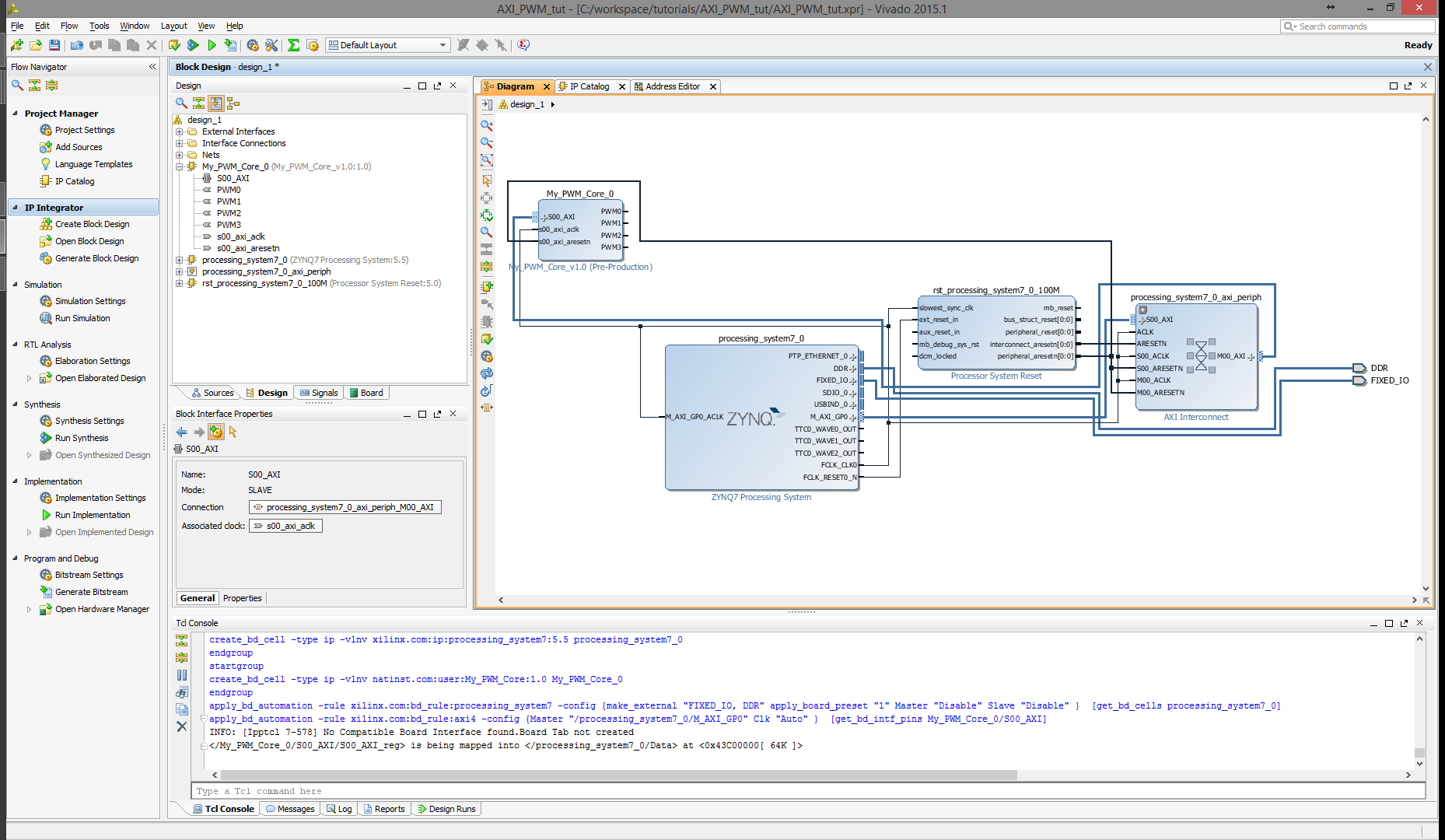
Task: Click Validate Design icon in diagram toolbar
Action: (487, 339)
